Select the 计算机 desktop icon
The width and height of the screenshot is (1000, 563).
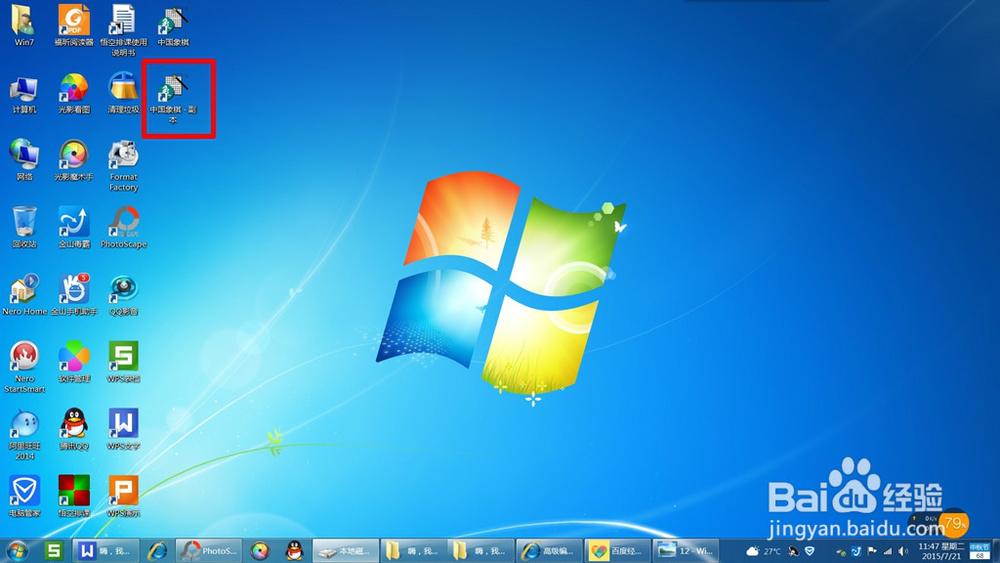24,94
